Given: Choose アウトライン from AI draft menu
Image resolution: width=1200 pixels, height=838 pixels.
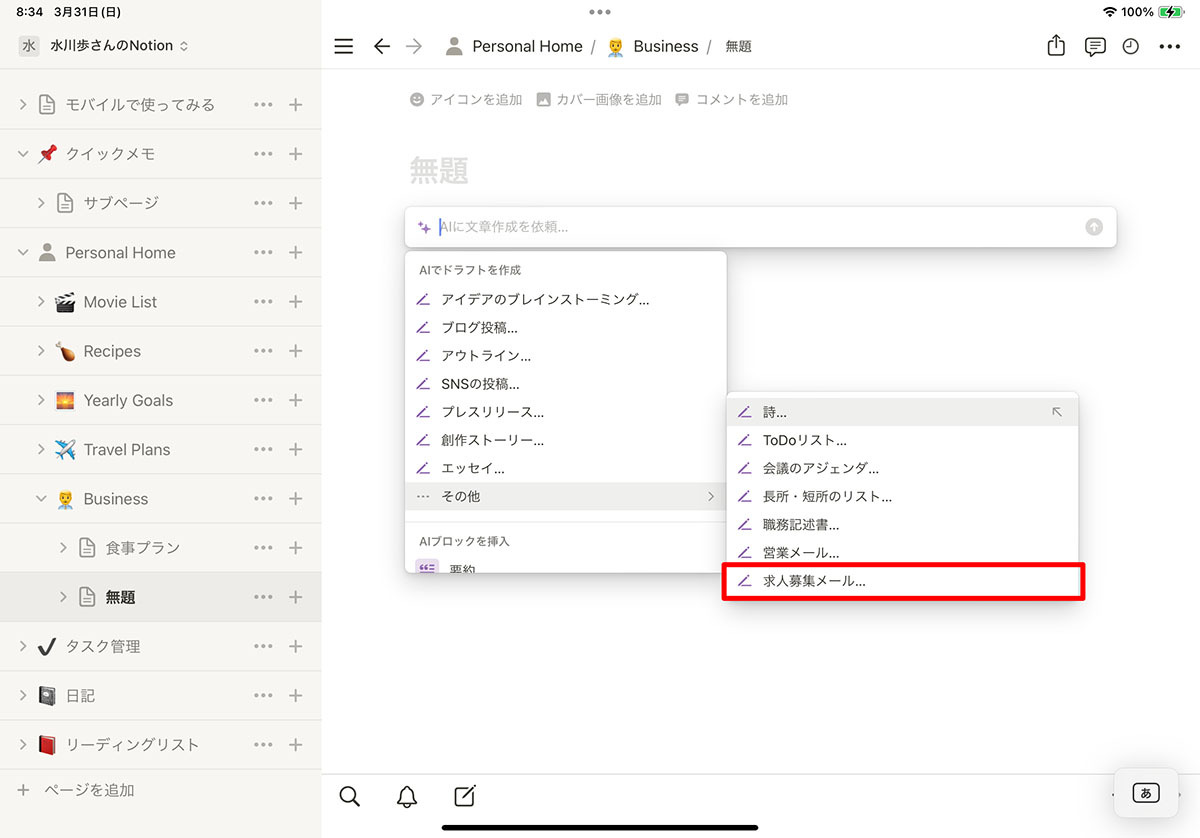Looking at the screenshot, I should 565,355.
